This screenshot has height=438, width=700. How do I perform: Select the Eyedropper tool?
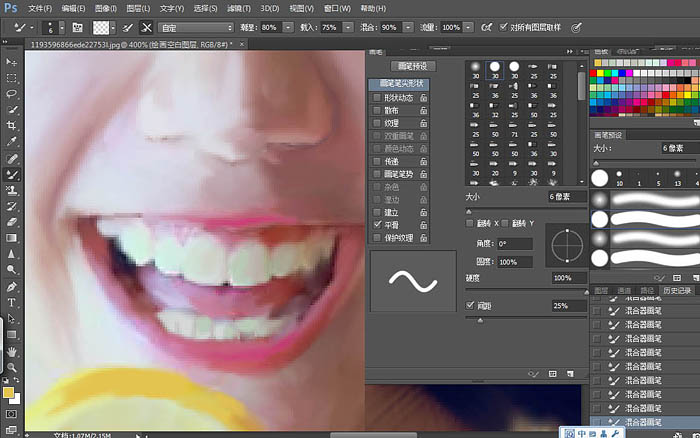coord(12,142)
